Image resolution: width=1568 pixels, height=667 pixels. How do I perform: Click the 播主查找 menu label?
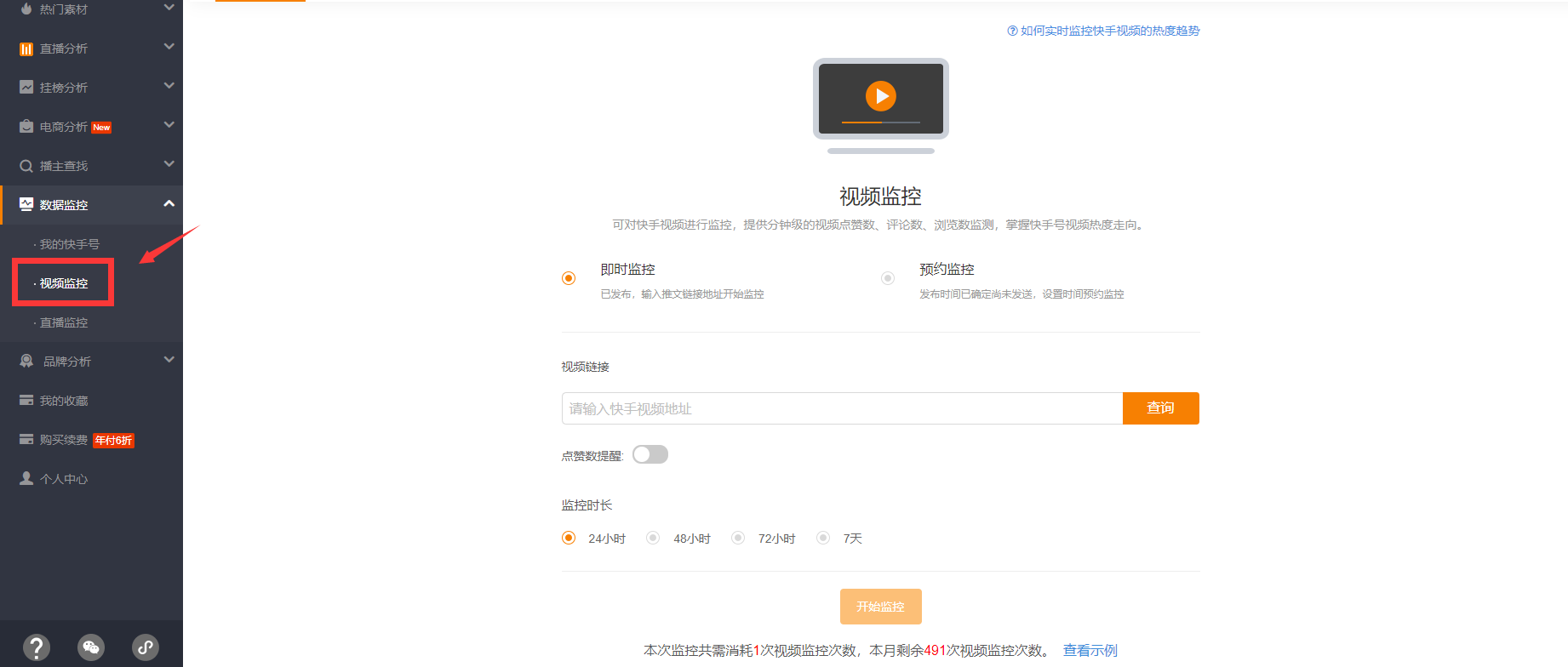click(64, 166)
